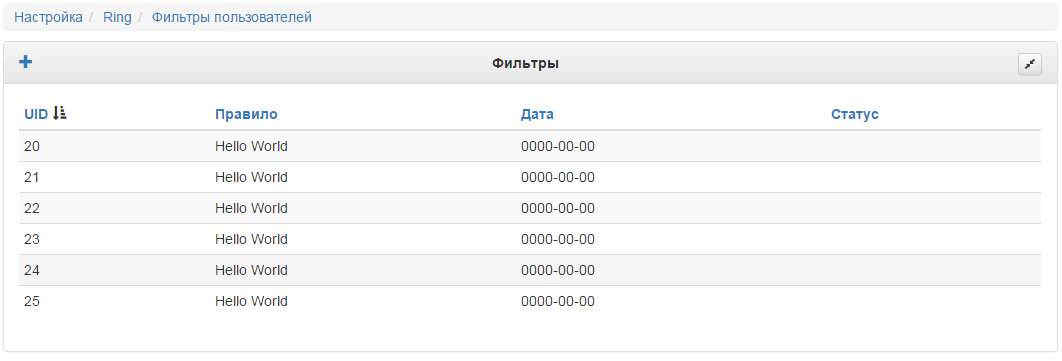Sort table by Правило column
Viewport: 1062px width, 361px height.
tap(246, 114)
